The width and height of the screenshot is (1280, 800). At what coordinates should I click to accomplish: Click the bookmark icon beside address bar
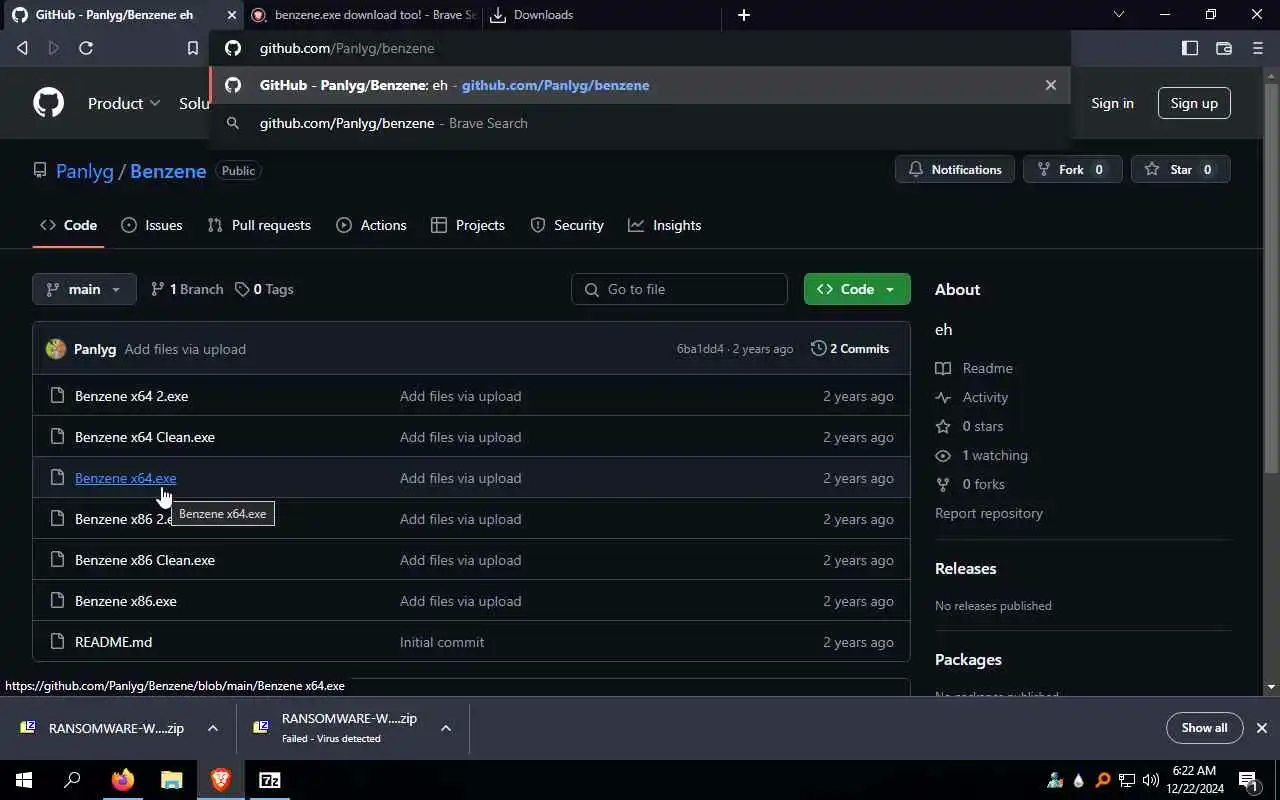193,48
